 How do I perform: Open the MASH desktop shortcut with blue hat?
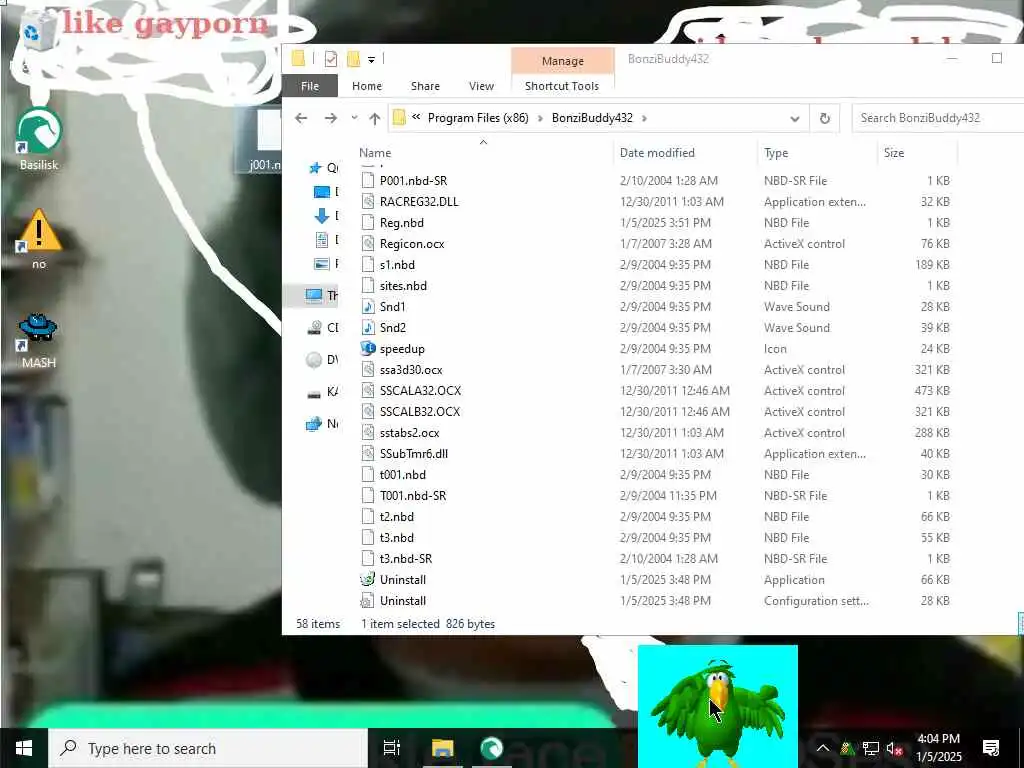coord(38,340)
